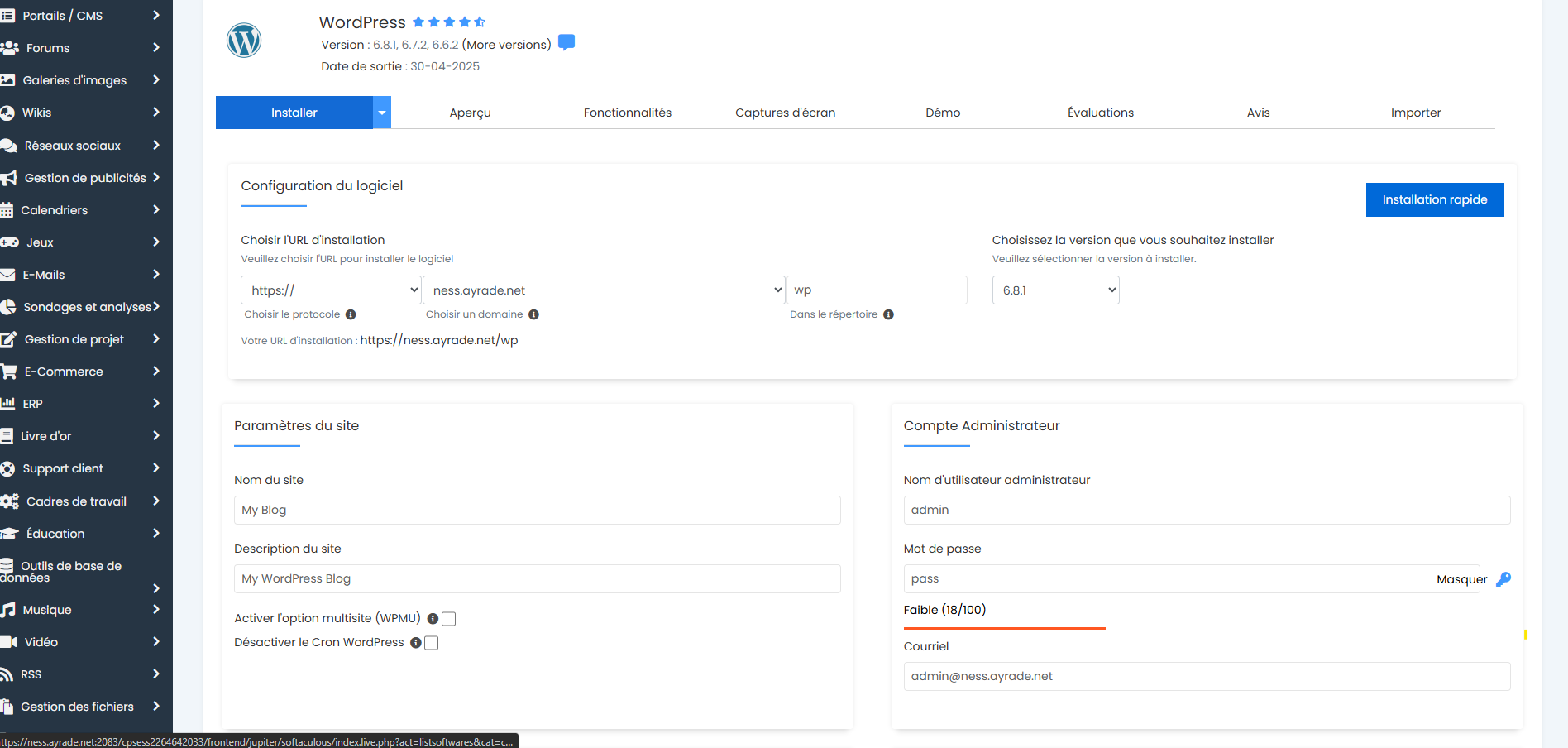Open the Captures d'écran tab
This screenshot has height=748, width=1568.
point(785,113)
